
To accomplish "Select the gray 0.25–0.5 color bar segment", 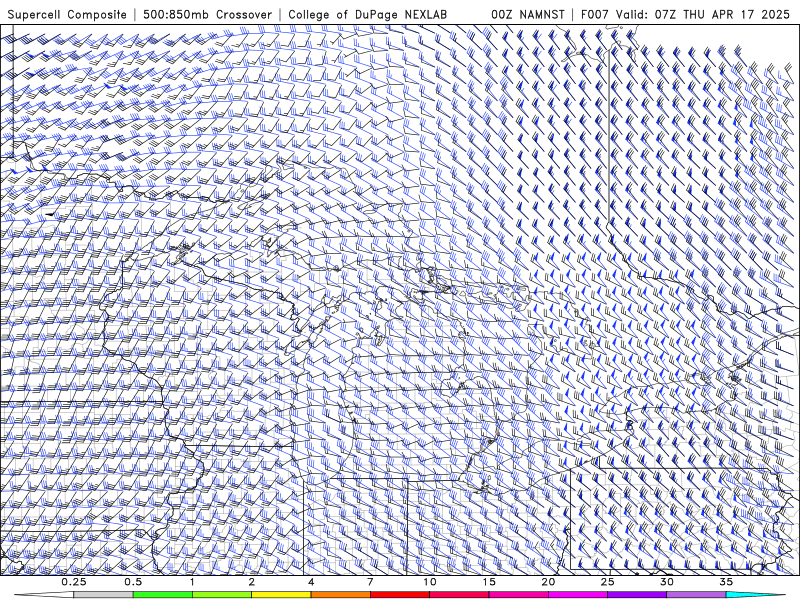I will (103, 595).
